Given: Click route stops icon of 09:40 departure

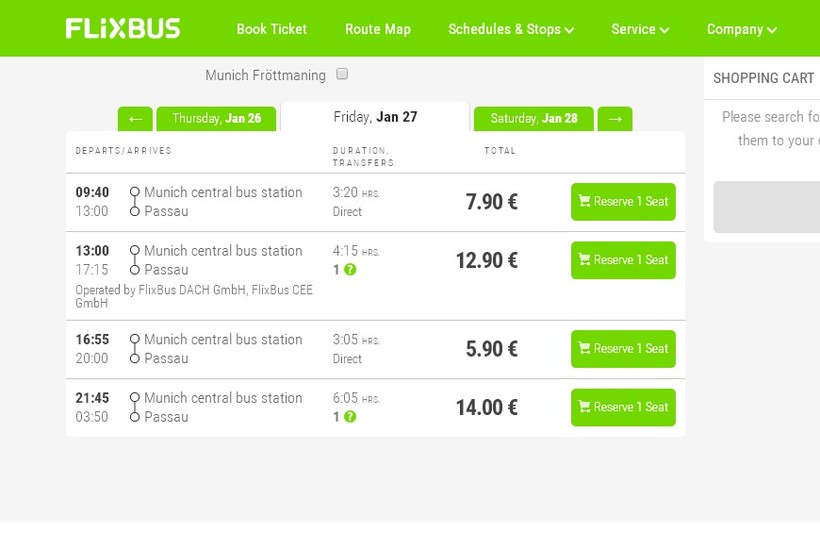Looking at the screenshot, I should pos(135,201).
